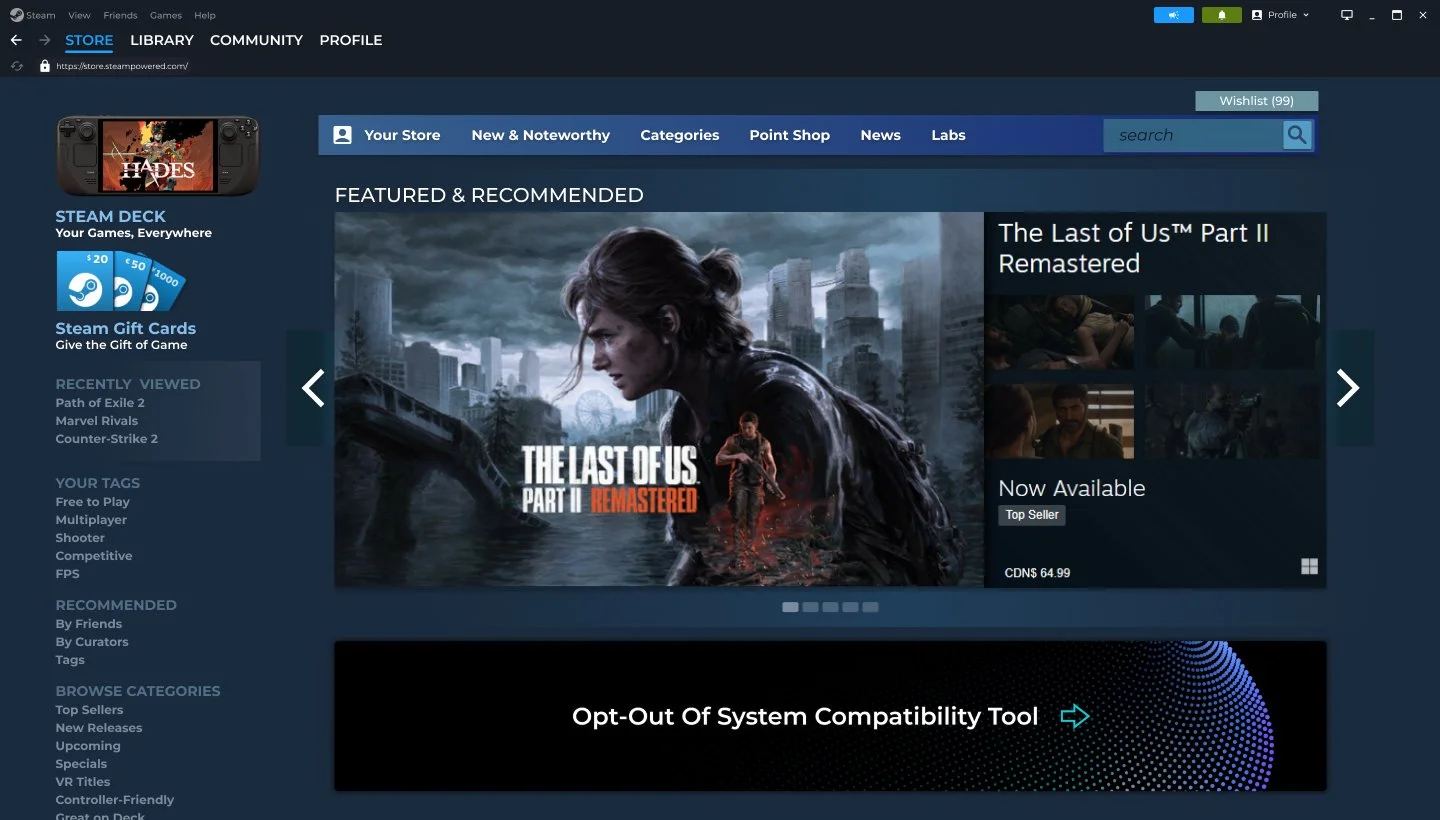Viewport: 1440px width, 820px height.
Task: Go forward with the right arrow button
Action: [44, 40]
